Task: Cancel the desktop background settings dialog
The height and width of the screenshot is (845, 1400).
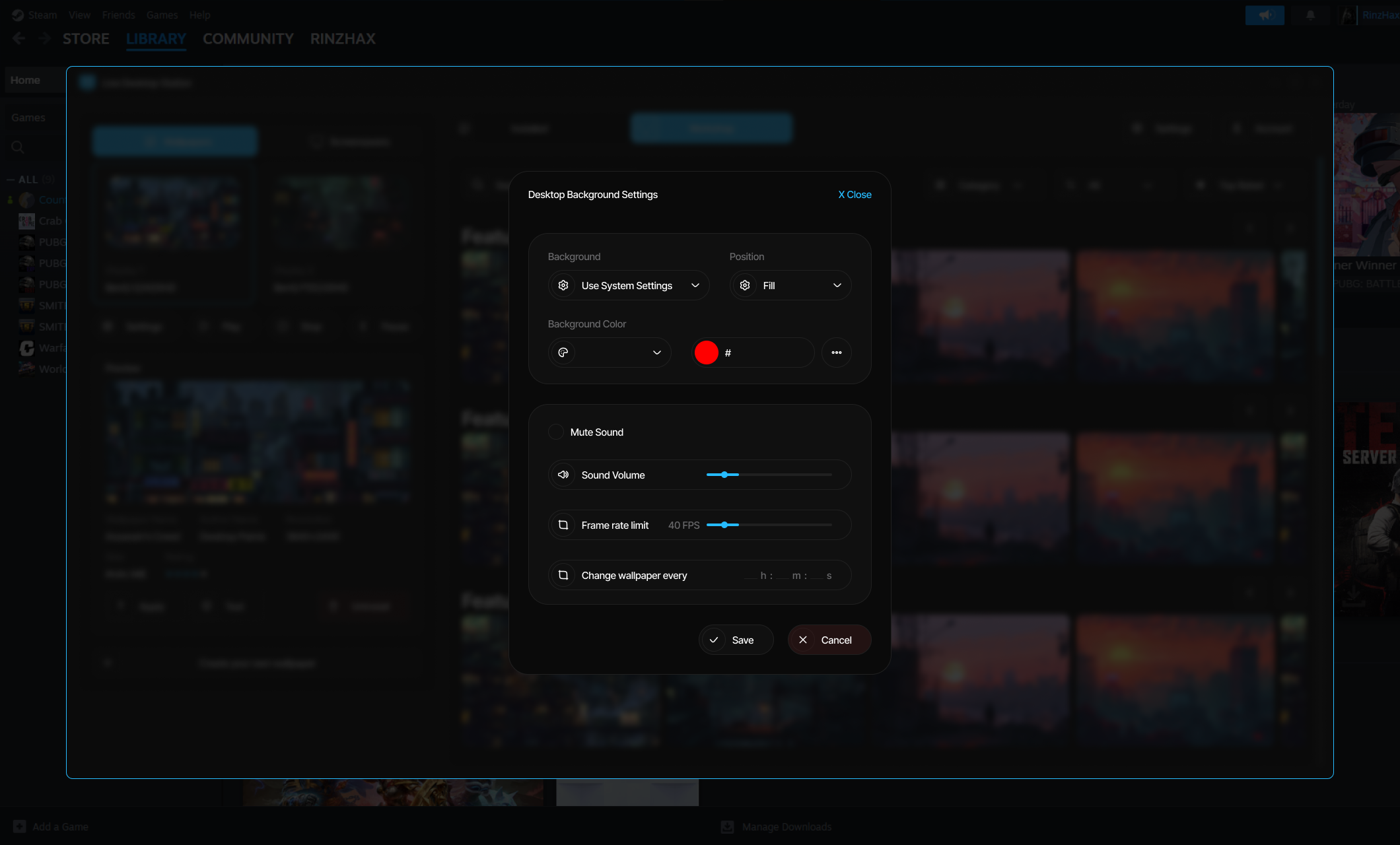Action: 829,640
